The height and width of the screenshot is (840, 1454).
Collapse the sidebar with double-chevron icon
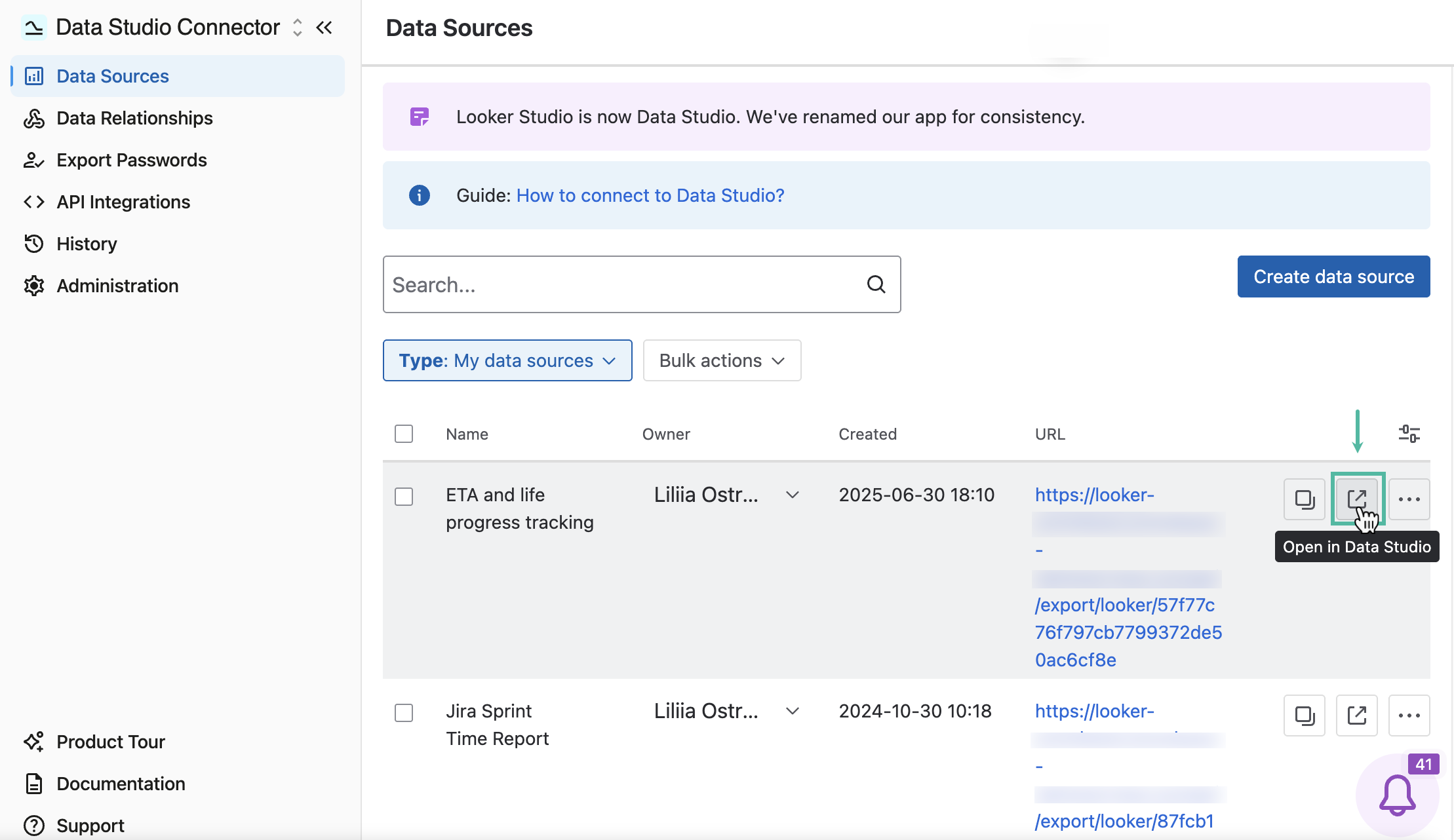click(324, 28)
